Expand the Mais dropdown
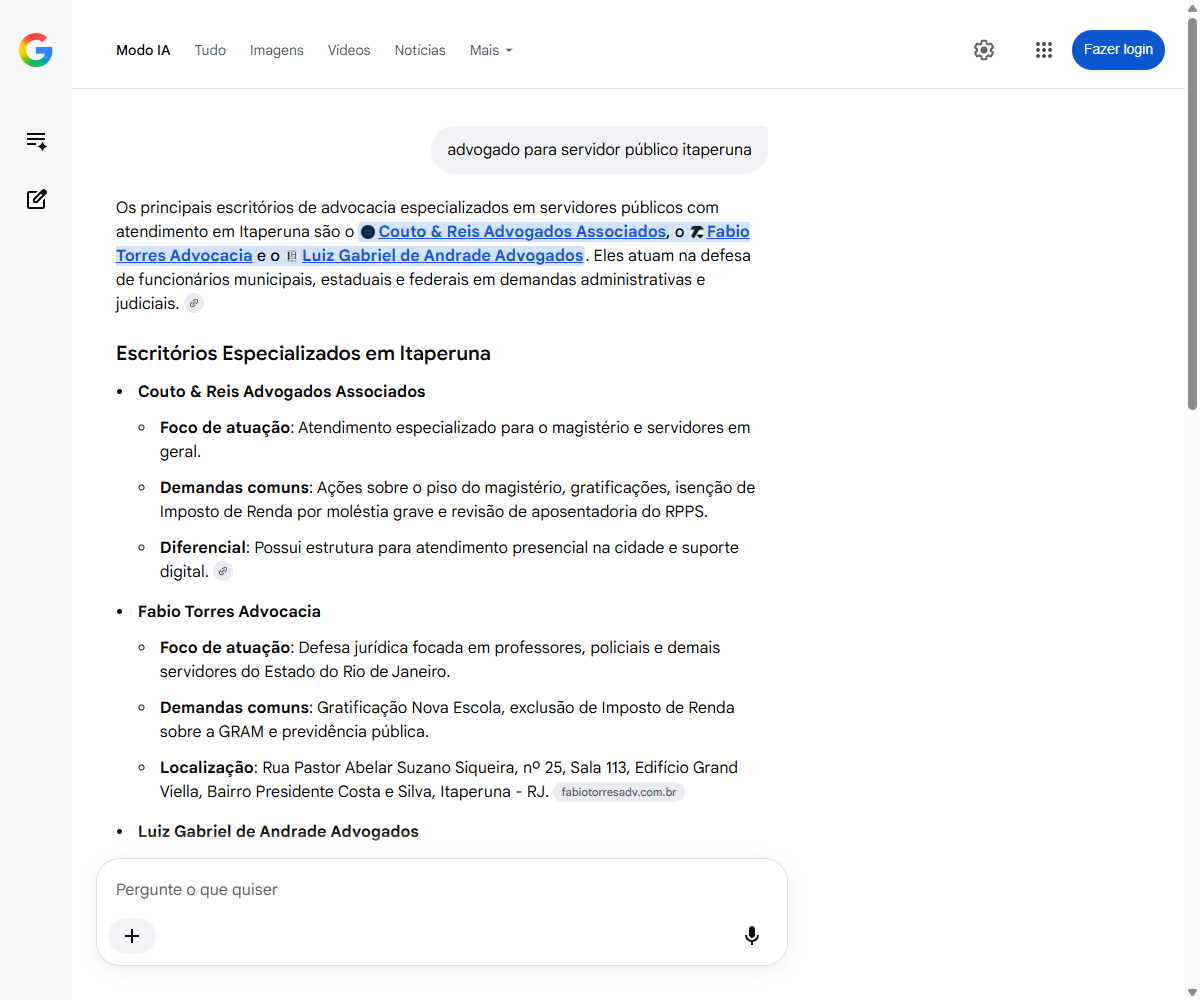The image size is (1200, 1000). [x=491, y=50]
